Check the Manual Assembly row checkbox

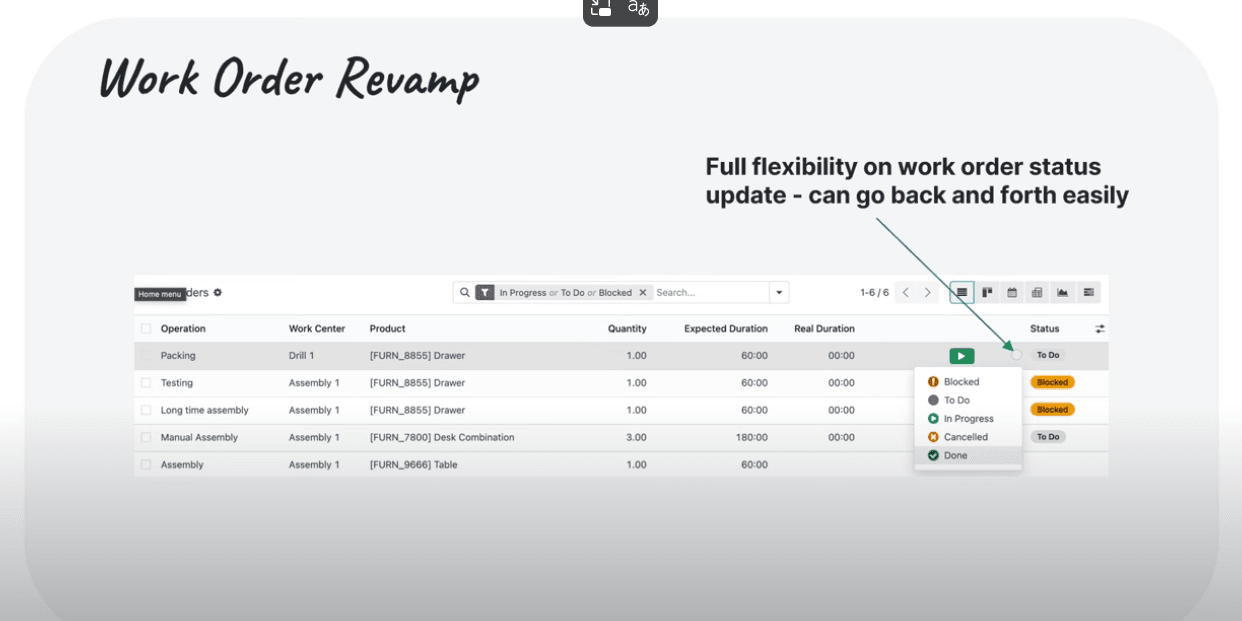click(x=146, y=437)
